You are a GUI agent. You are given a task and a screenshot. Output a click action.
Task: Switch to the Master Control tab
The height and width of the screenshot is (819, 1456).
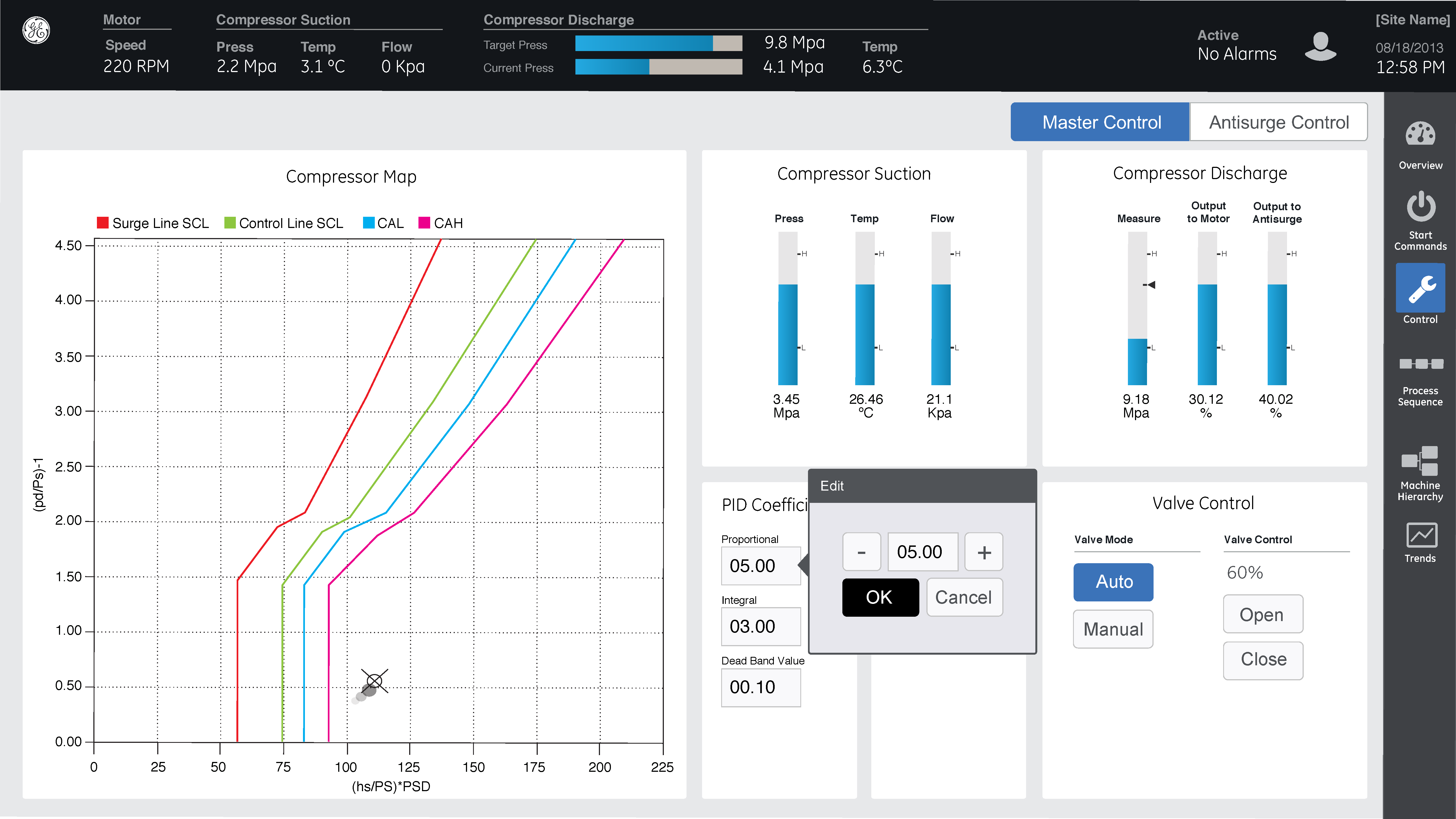1100,122
